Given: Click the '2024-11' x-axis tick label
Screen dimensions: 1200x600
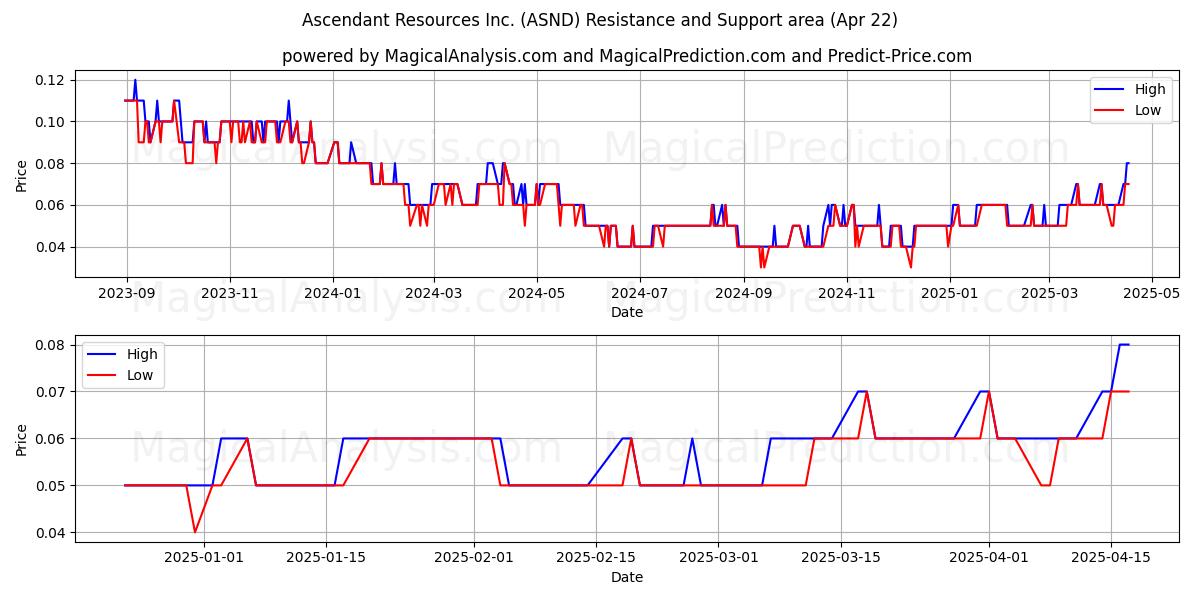Looking at the screenshot, I should click(x=847, y=293).
